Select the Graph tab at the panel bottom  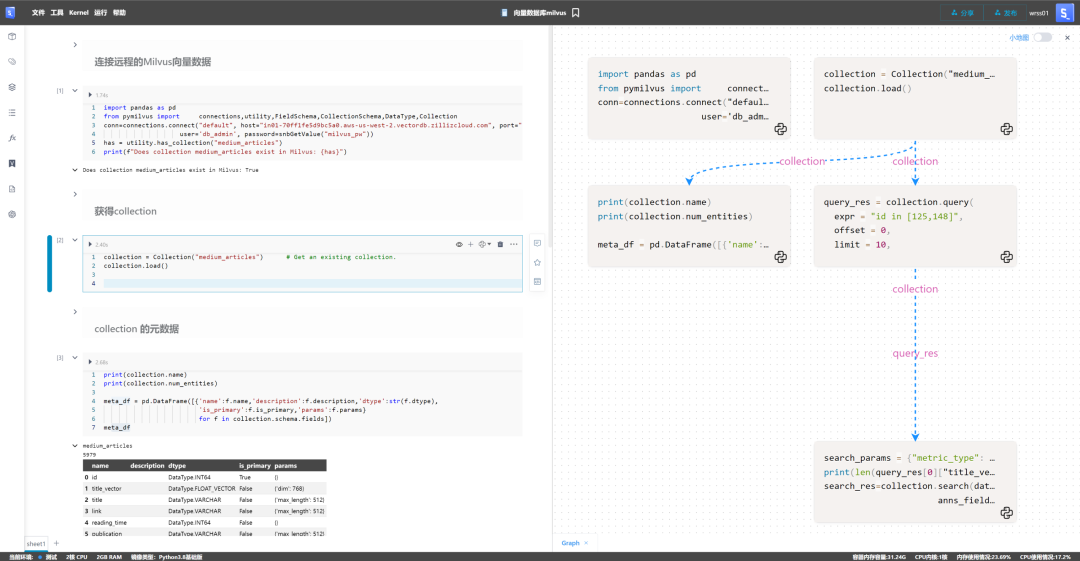pos(570,543)
